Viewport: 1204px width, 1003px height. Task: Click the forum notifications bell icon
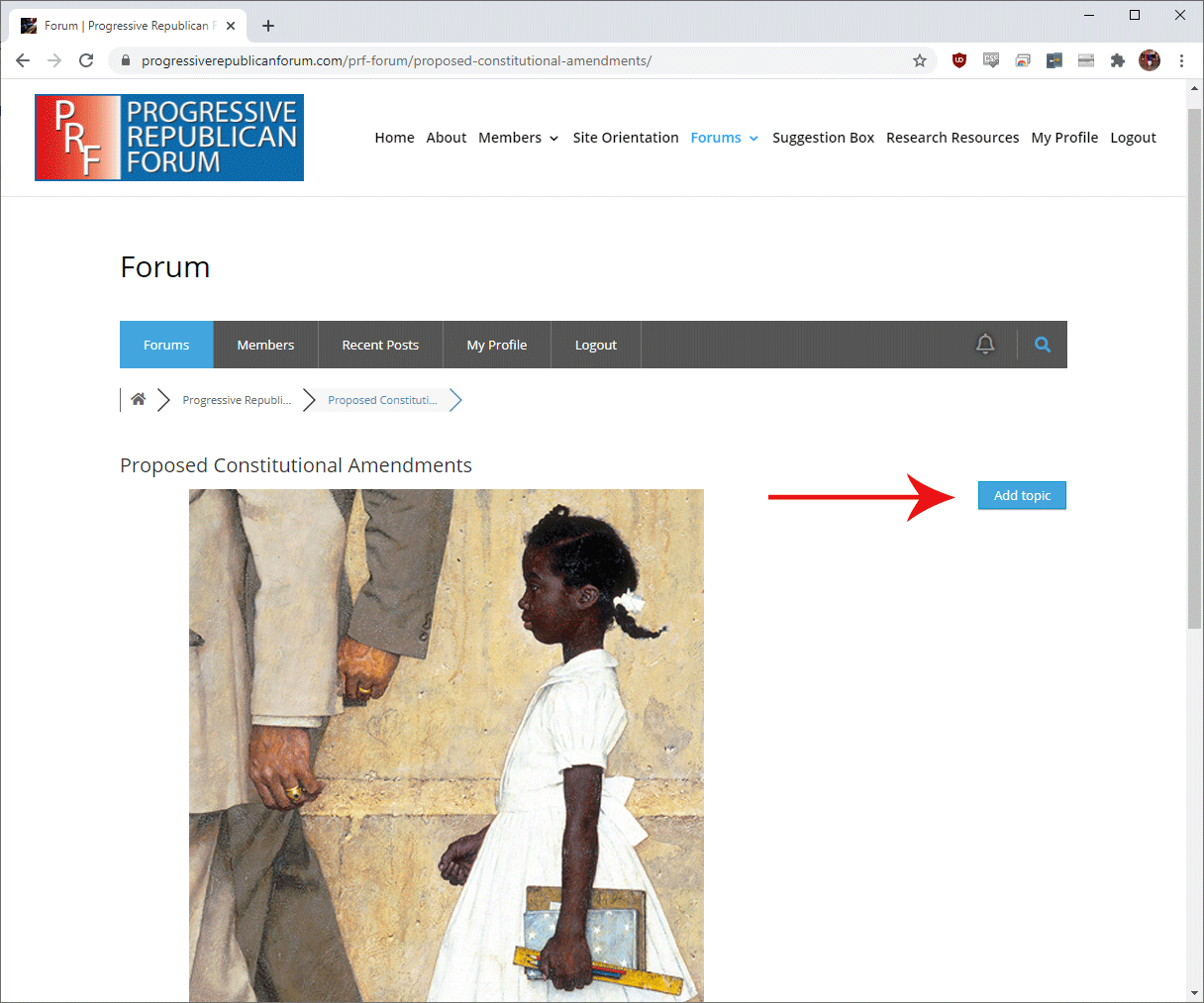(x=985, y=344)
